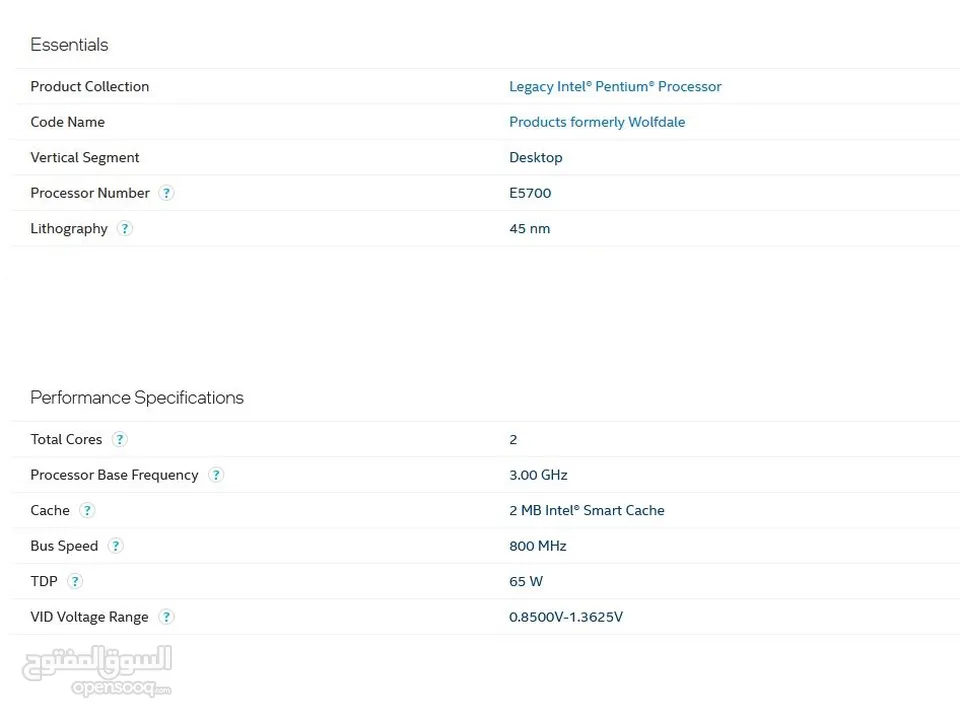This screenshot has height=720, width=960.
Task: Click the 3.00 GHz frequency value
Action: [x=538, y=475]
